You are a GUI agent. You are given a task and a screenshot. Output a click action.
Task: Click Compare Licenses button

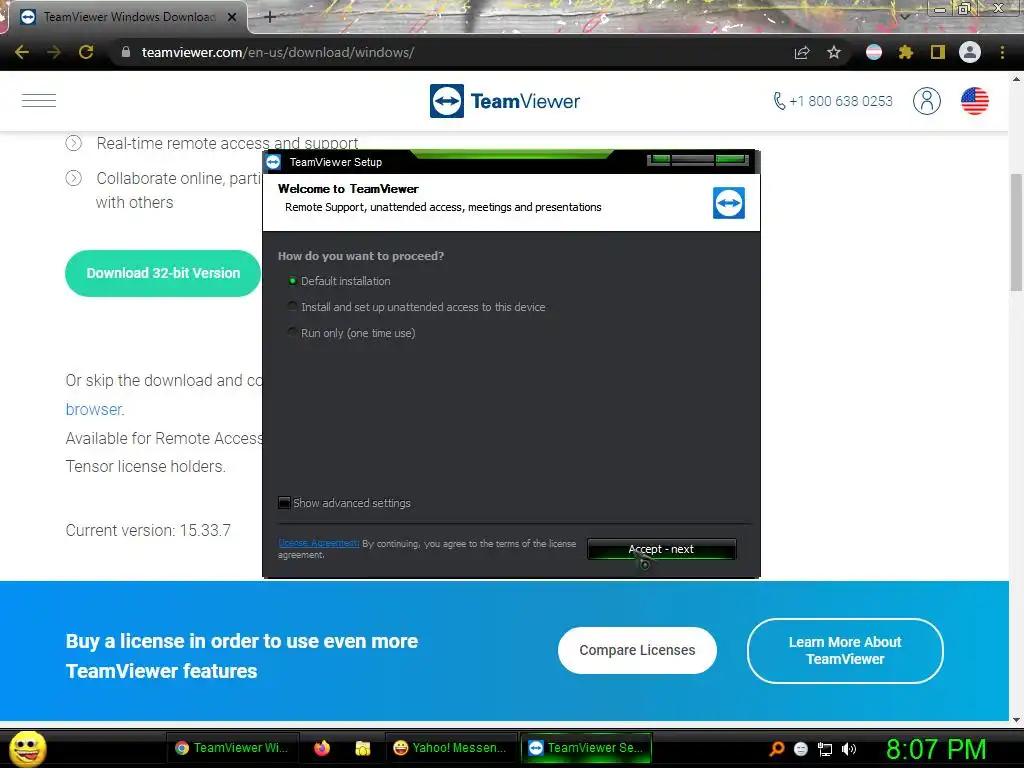(x=637, y=650)
